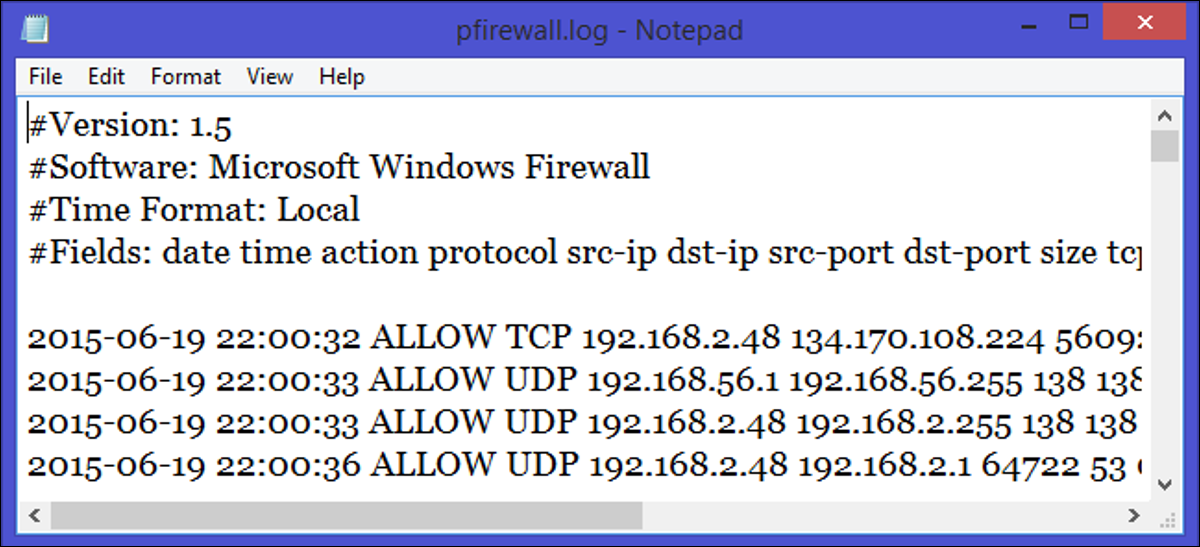Click the vertical scrollbar thumb
The height and width of the screenshot is (547, 1200).
pyautogui.click(x=1164, y=146)
